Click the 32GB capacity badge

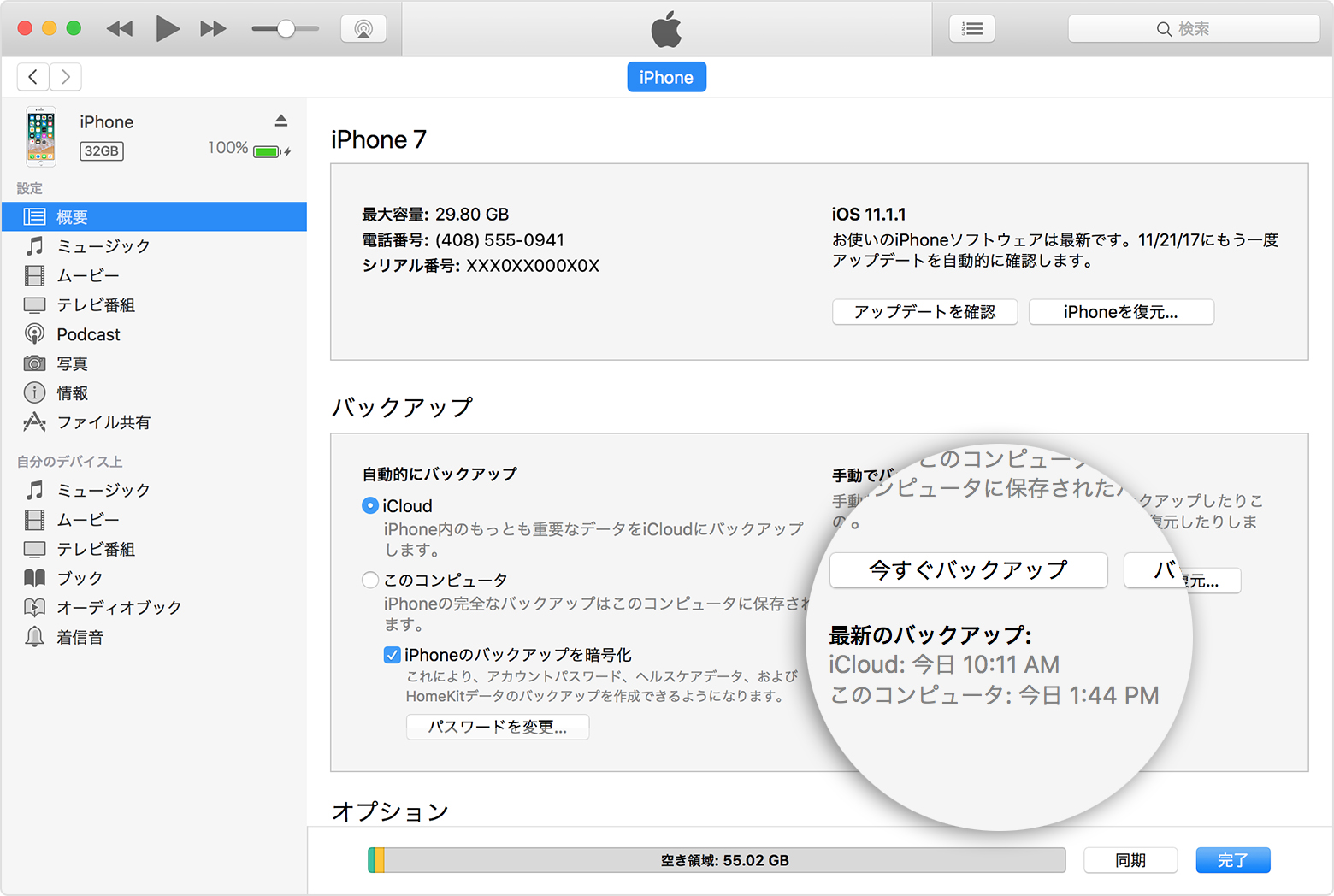(x=102, y=151)
